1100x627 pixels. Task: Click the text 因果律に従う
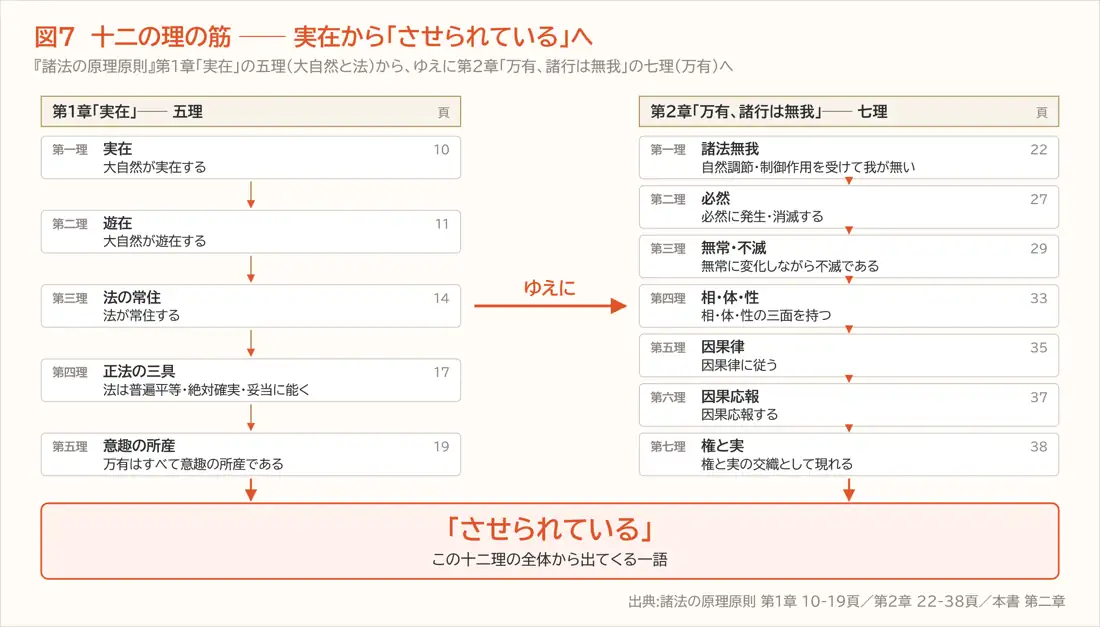(739, 365)
